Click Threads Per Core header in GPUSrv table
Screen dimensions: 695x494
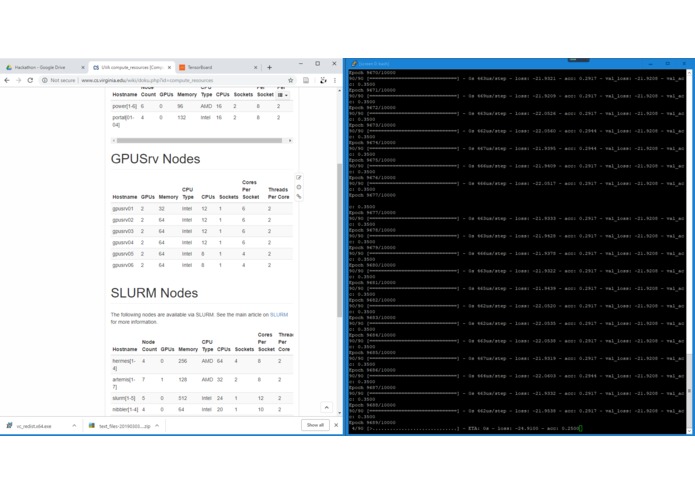278,193
